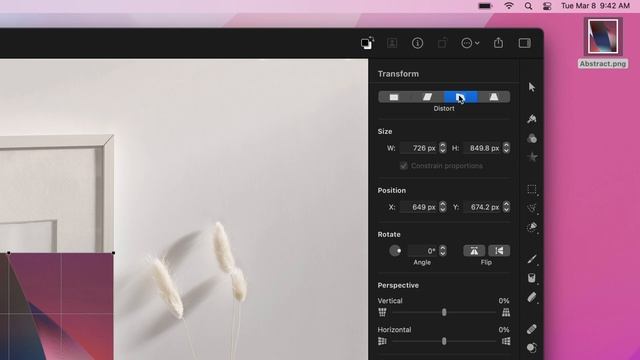This screenshot has width=640, height=360.
Task: Click the X position stepper arrows
Action: tap(442, 207)
